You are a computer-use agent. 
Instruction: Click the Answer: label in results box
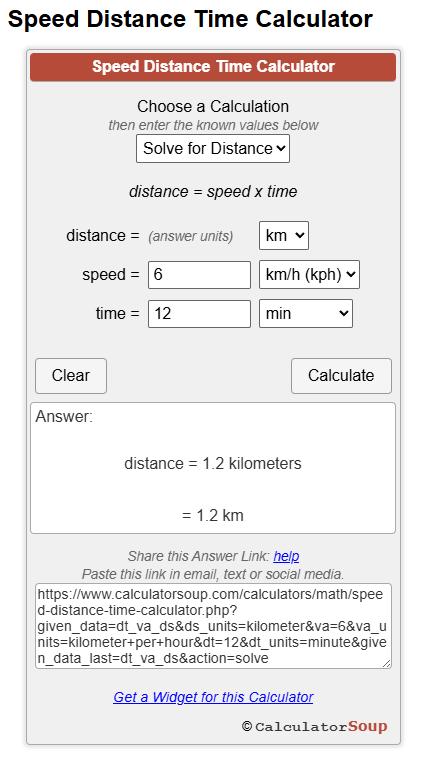point(64,417)
